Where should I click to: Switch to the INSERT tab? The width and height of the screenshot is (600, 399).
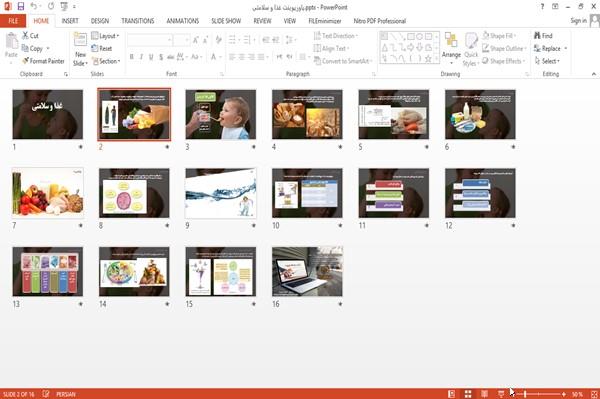click(70, 21)
